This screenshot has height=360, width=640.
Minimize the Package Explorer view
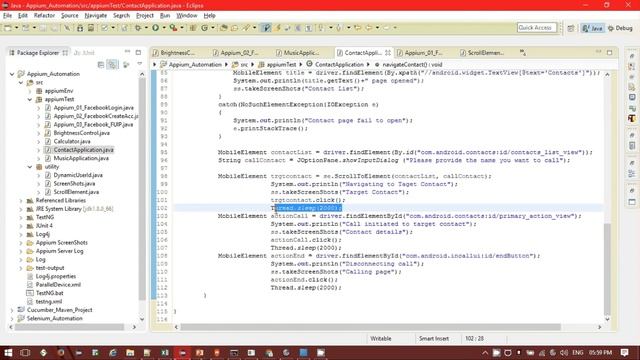(127, 52)
